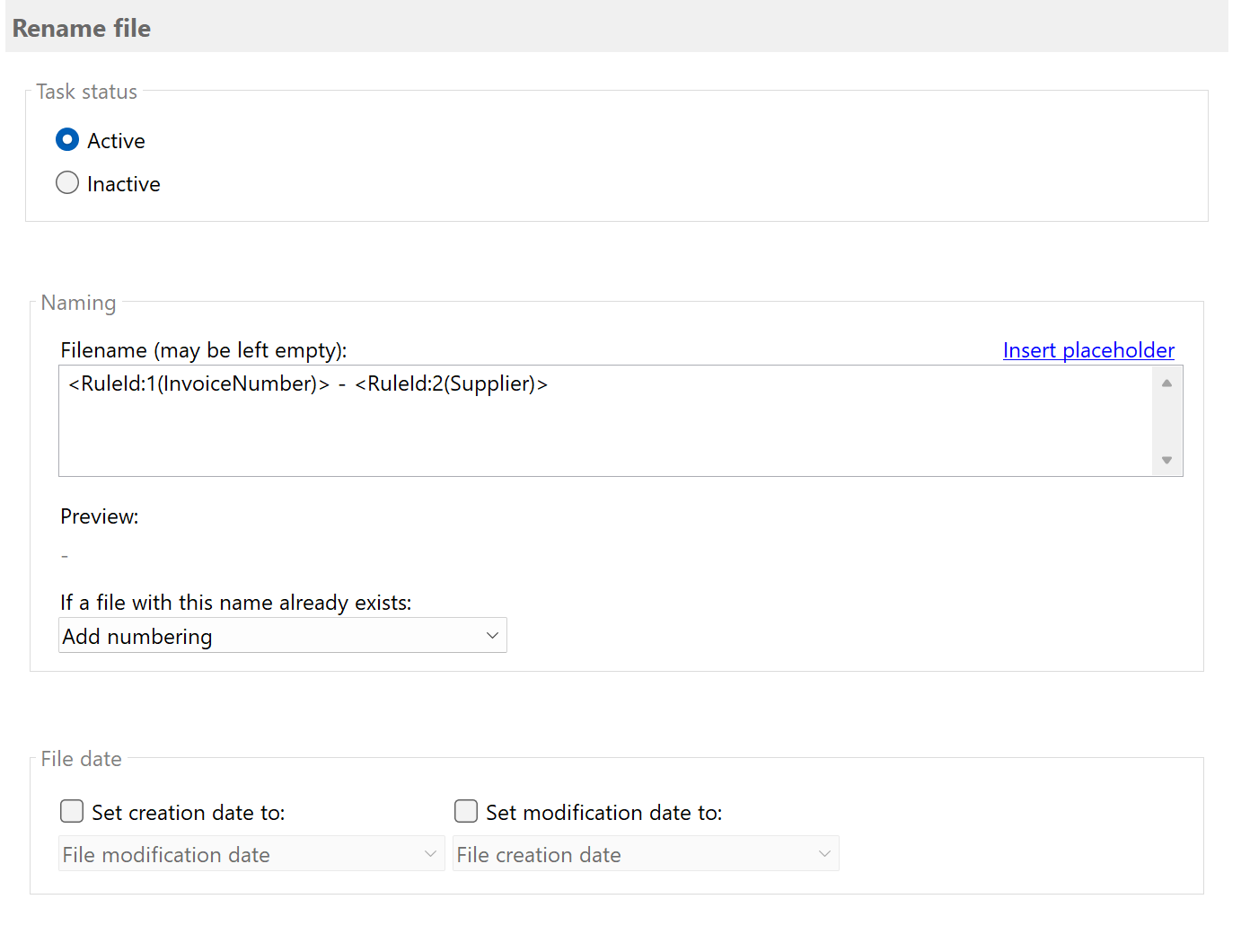
Task: Click the File creation date dropdown chevron
Action: pyautogui.click(x=823, y=853)
